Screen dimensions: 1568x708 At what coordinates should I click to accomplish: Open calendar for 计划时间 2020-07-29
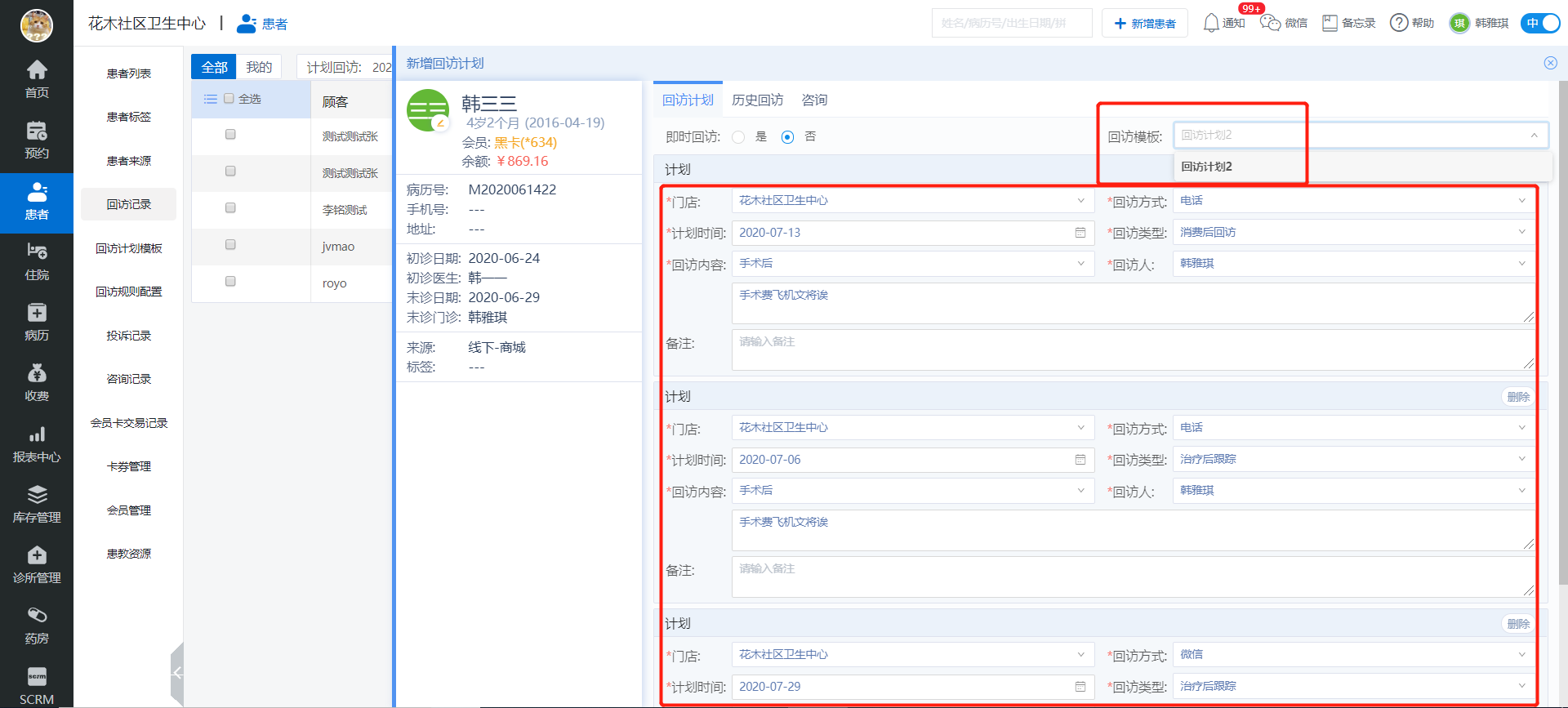tap(1080, 687)
